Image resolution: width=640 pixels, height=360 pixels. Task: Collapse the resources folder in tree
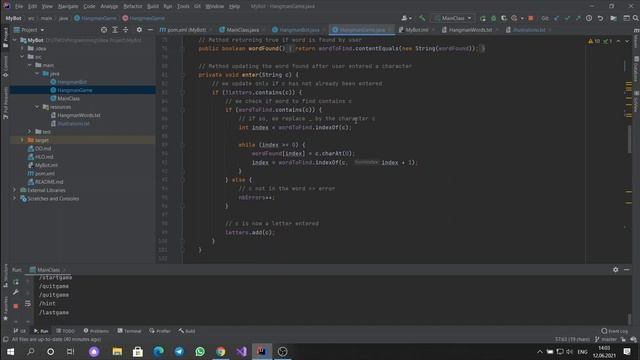37,107
